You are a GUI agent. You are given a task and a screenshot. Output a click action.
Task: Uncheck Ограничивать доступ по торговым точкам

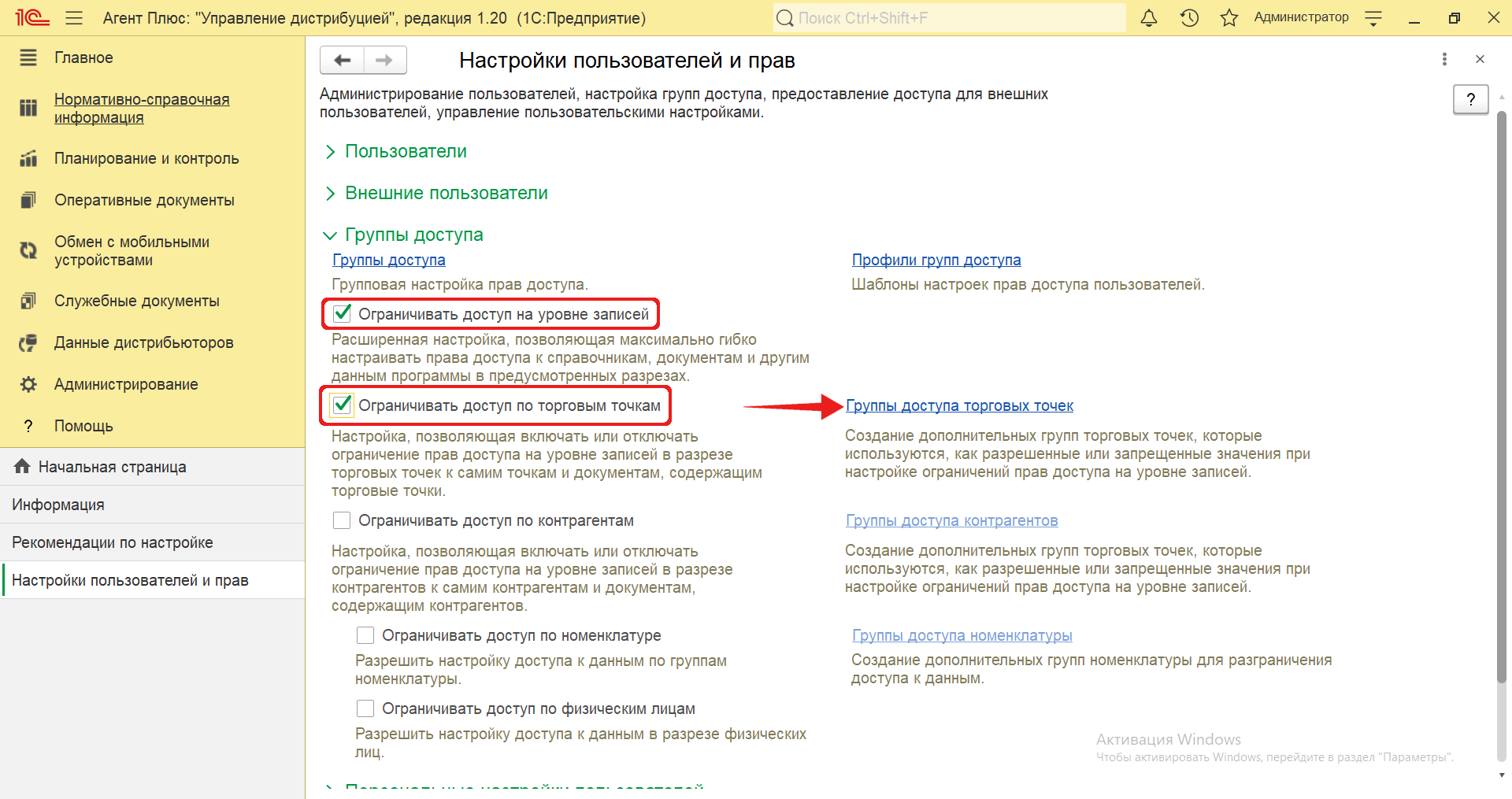point(342,405)
